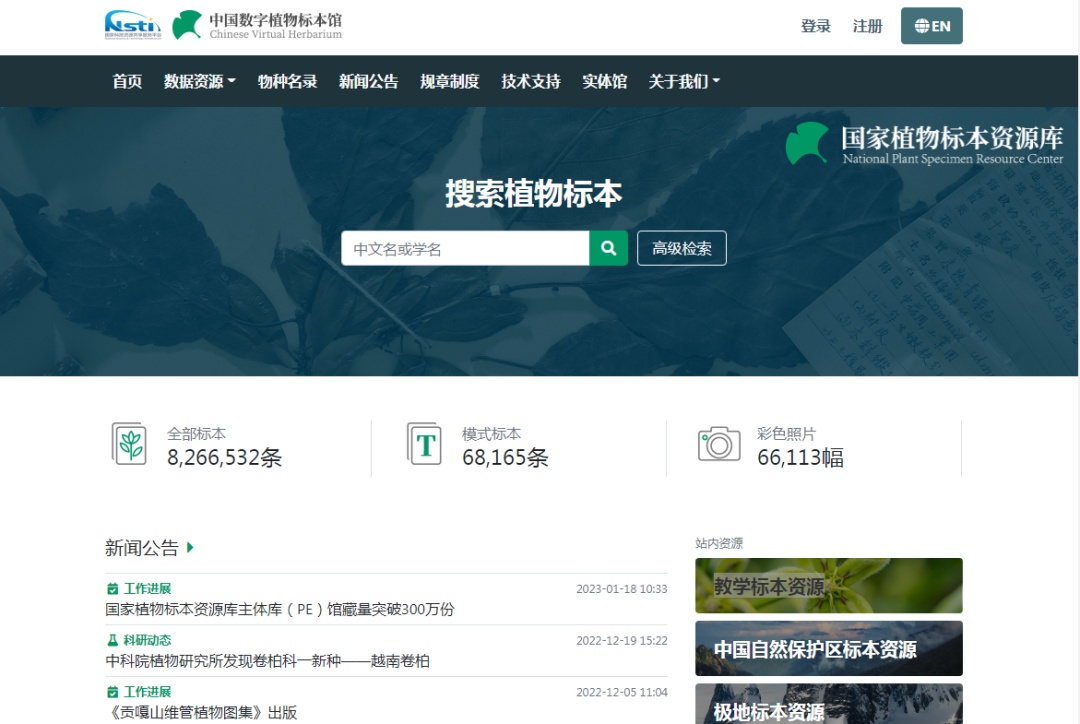Expand the 数据资源 dropdown menu
Image resolution: width=1080 pixels, height=724 pixels.
coord(199,81)
